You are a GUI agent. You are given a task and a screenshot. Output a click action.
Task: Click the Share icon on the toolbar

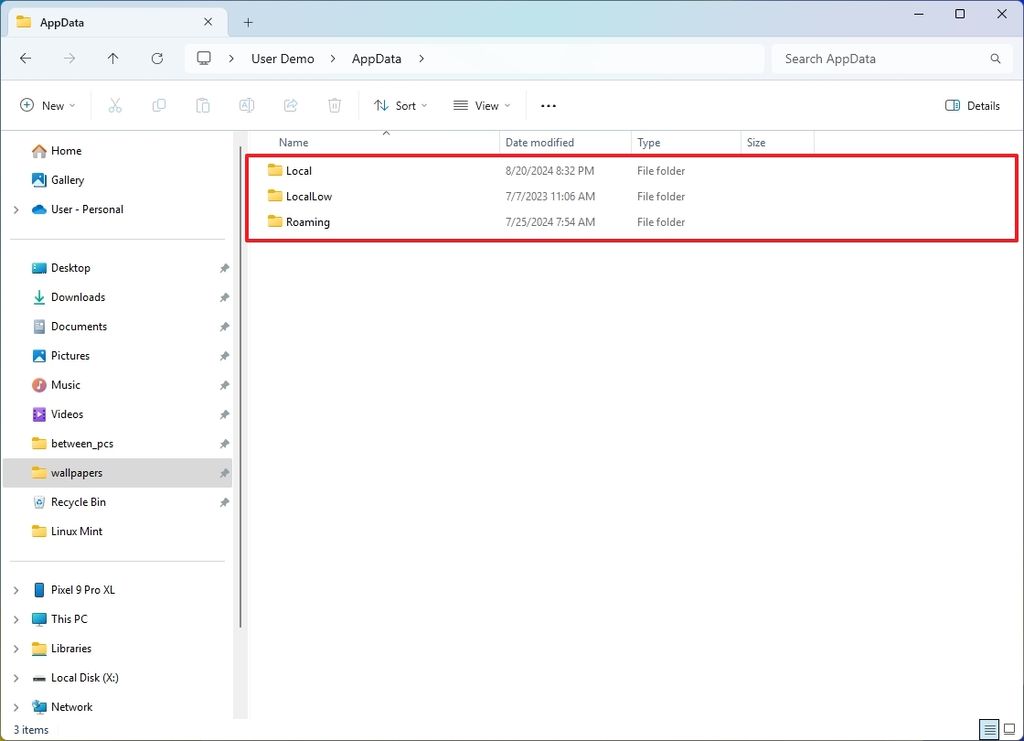coord(290,105)
